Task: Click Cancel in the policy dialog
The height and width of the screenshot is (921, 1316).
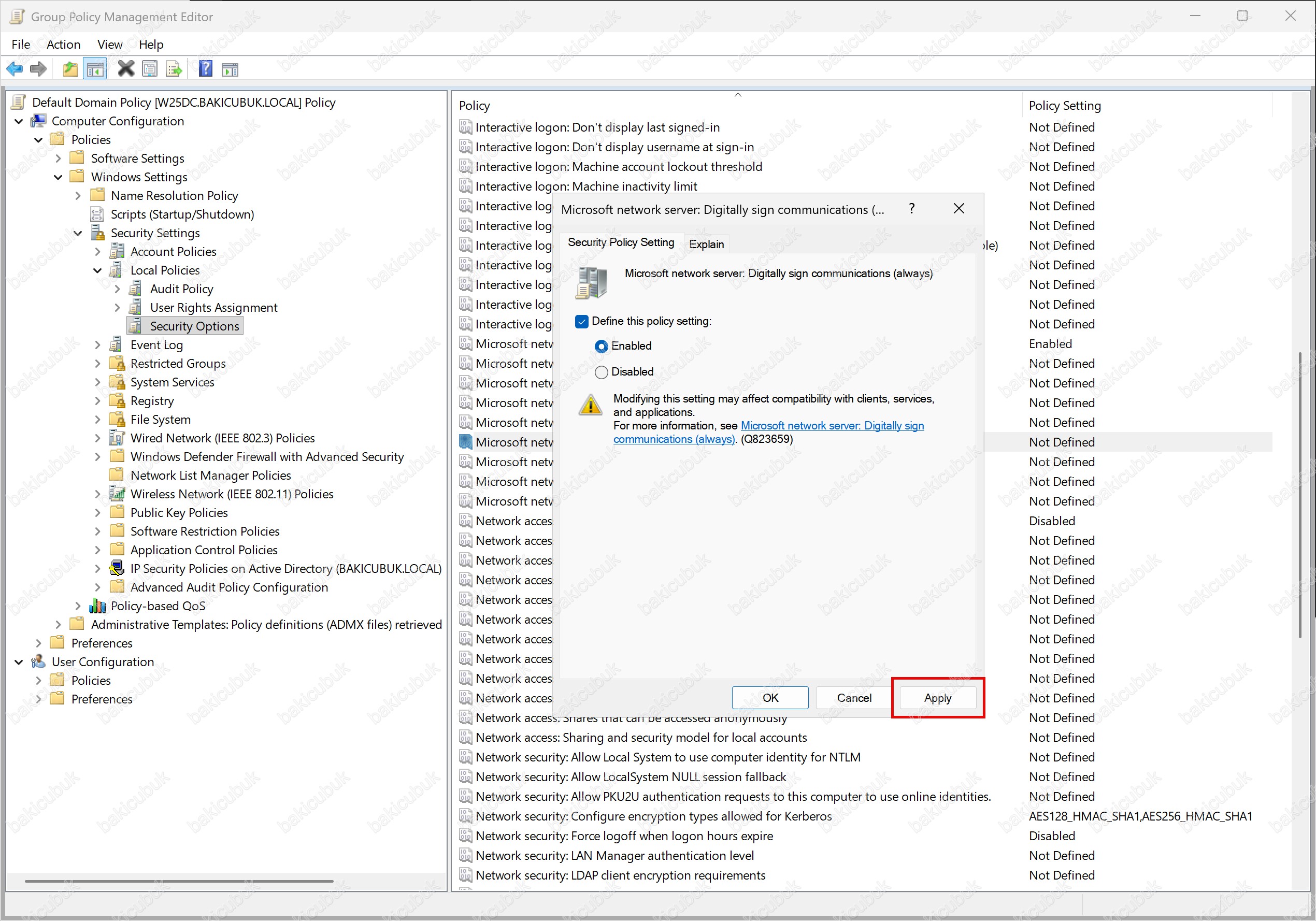Action: point(854,698)
